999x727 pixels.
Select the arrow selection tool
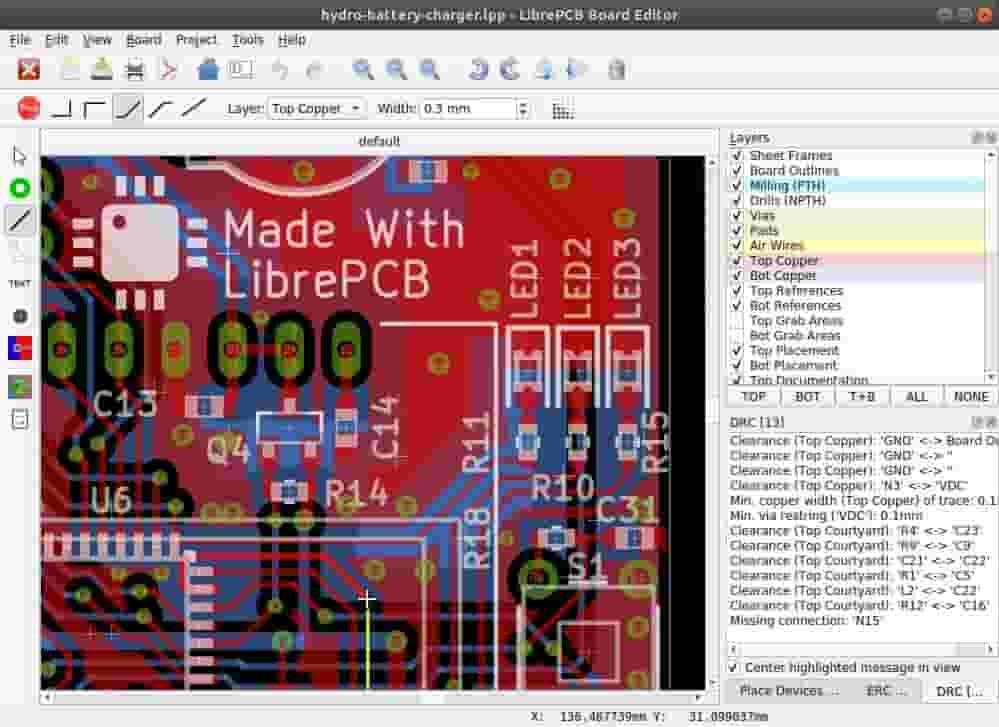(x=17, y=156)
